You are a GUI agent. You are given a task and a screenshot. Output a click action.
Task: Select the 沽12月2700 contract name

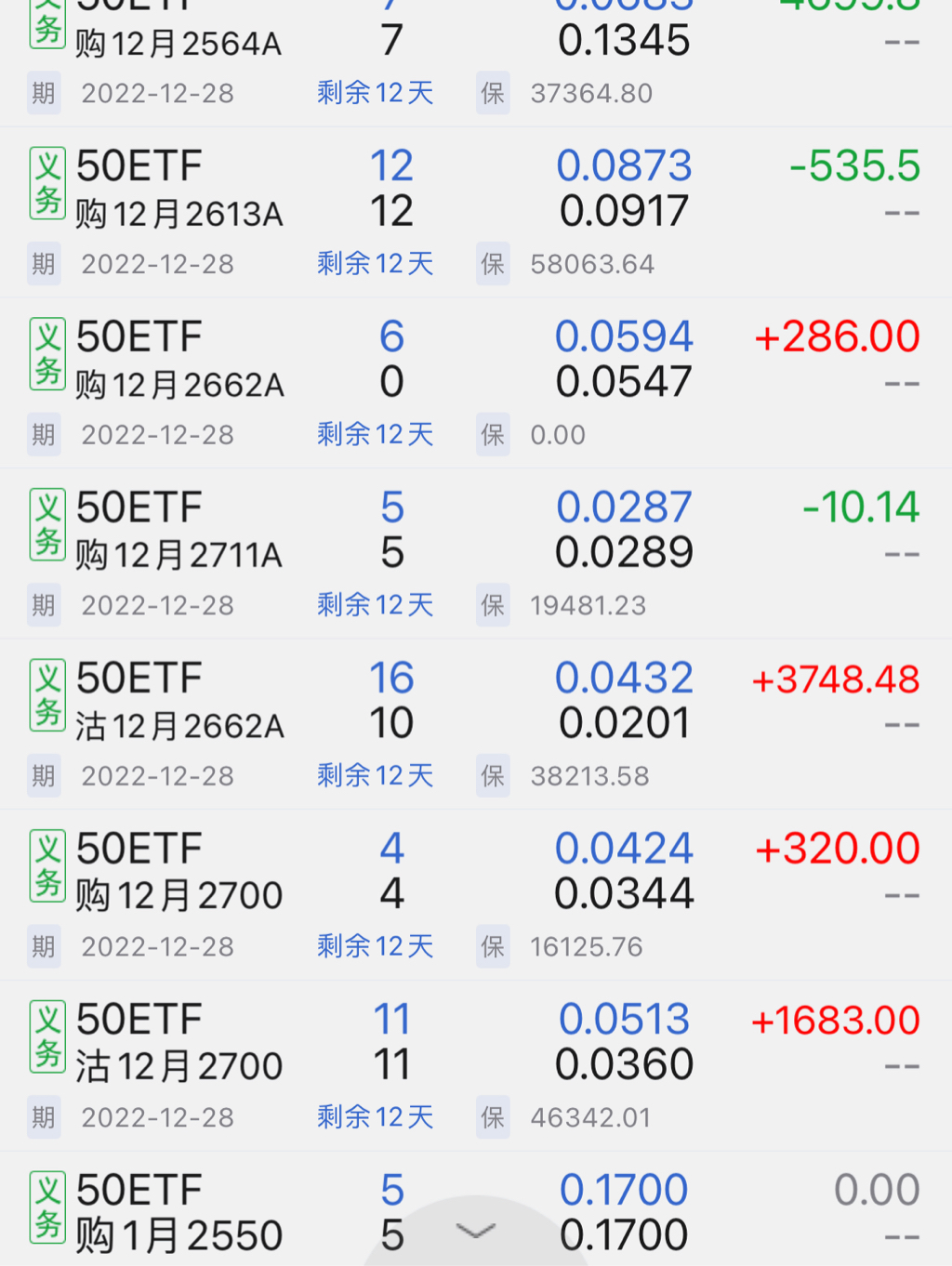[x=179, y=1066]
